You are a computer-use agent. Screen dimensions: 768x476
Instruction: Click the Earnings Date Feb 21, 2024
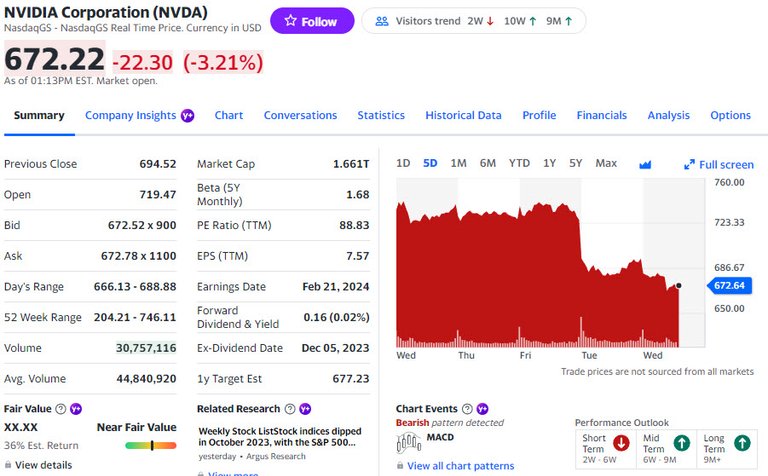click(x=336, y=286)
